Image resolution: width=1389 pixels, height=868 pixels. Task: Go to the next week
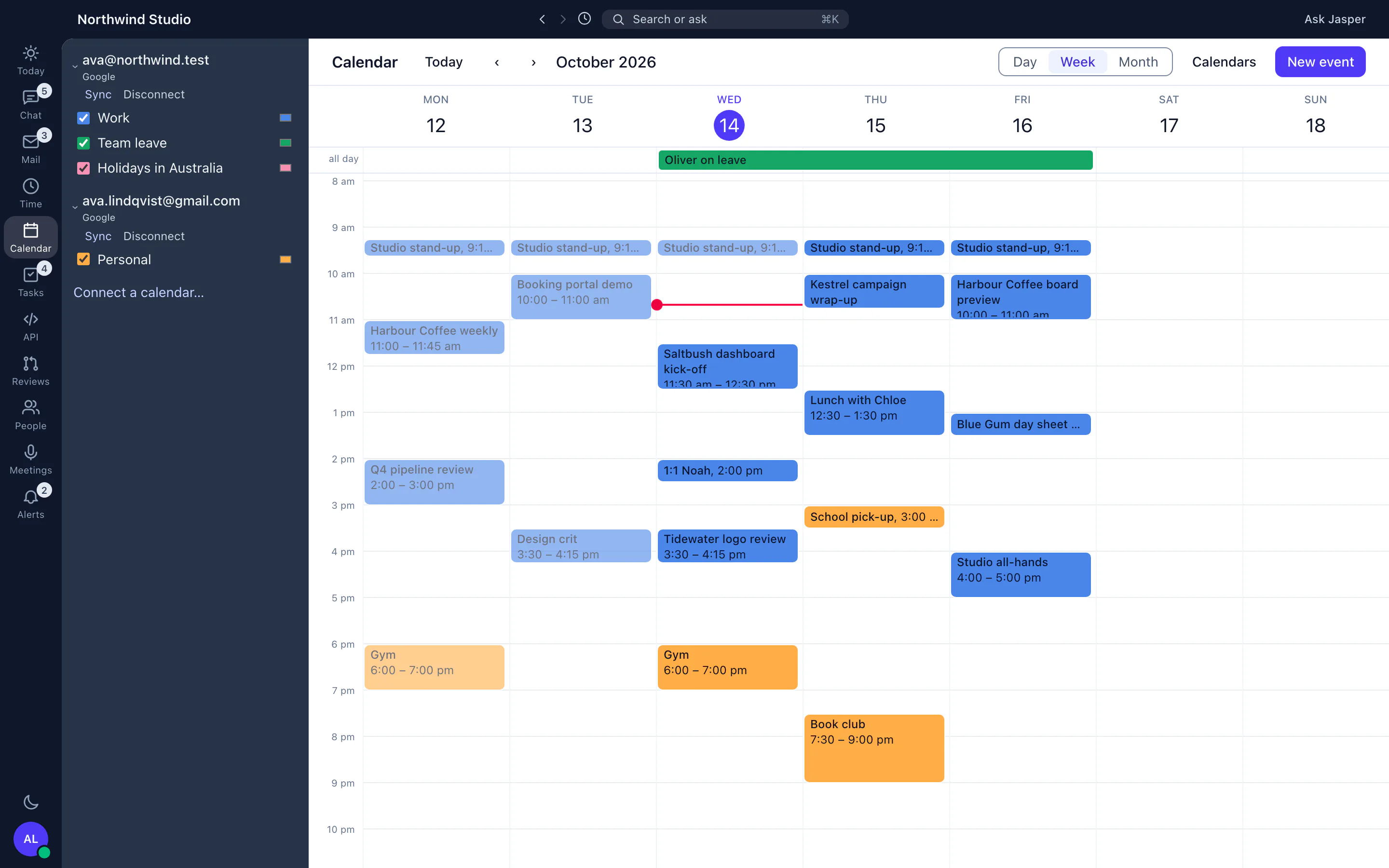click(x=533, y=62)
